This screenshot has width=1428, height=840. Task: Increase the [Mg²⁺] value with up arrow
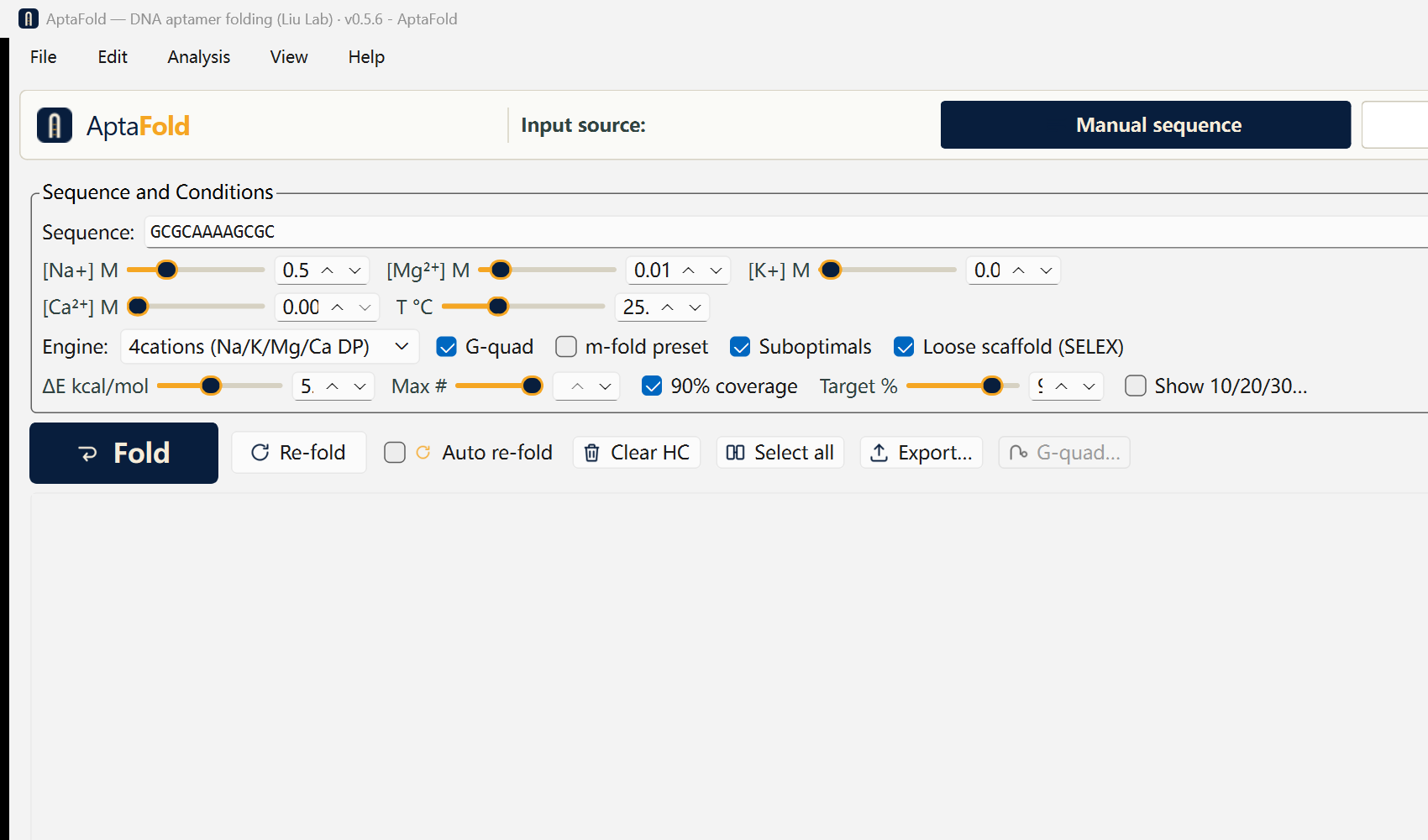[x=689, y=270]
